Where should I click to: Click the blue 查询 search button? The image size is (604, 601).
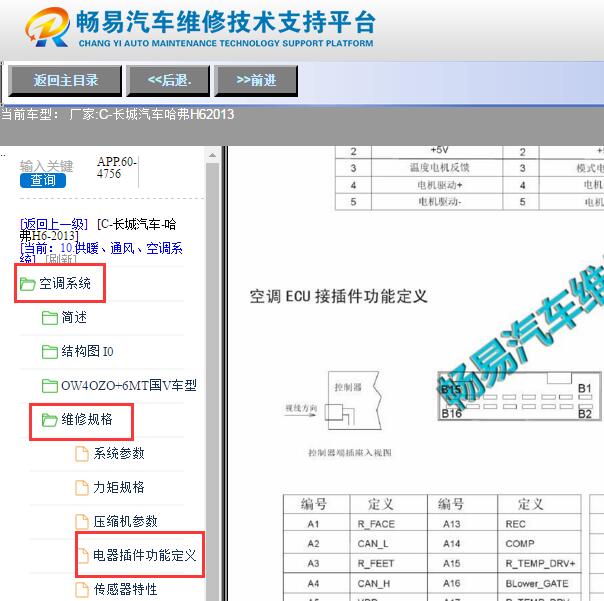[43, 180]
